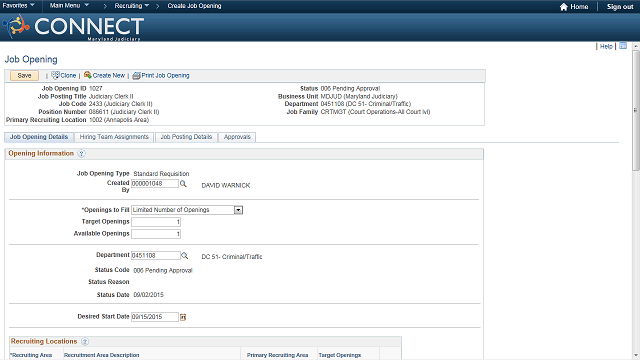The height and width of the screenshot is (360, 640).
Task: Open the Favorites dropdown menu
Action: point(18,5)
